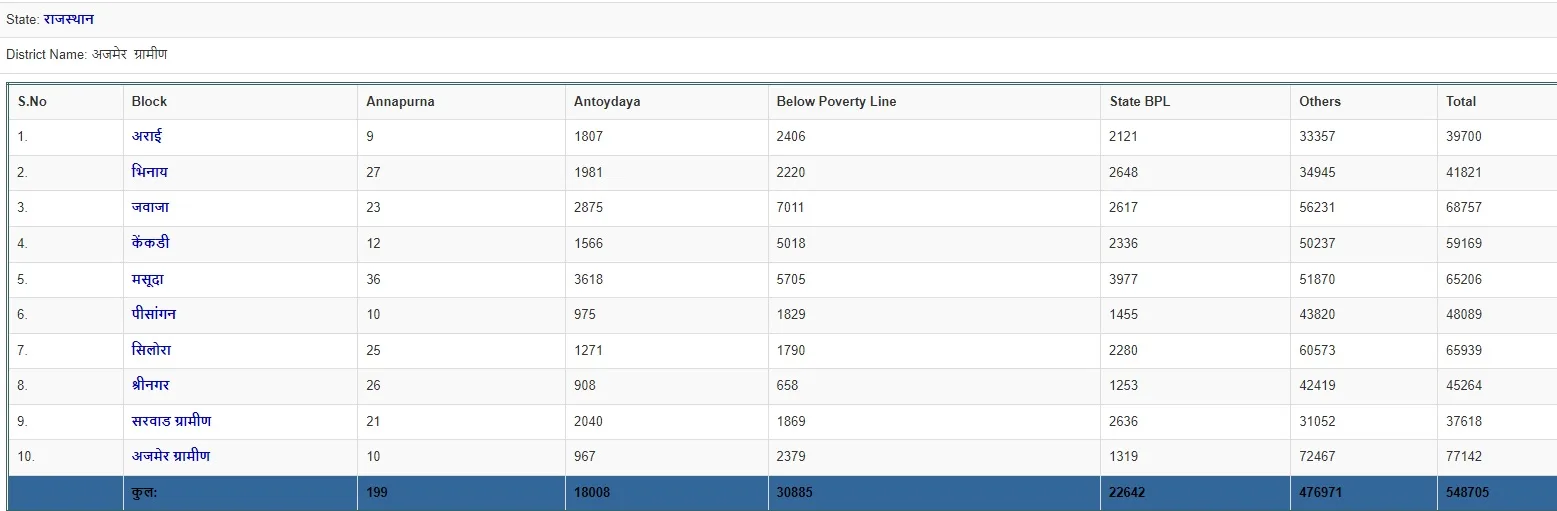Select the total value 39700

[1464, 137]
